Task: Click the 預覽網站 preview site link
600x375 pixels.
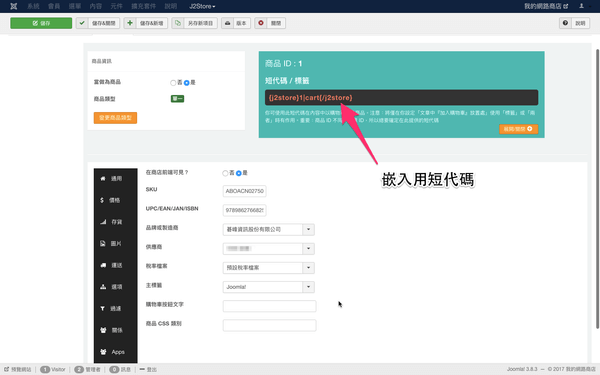Action: pos(18,369)
